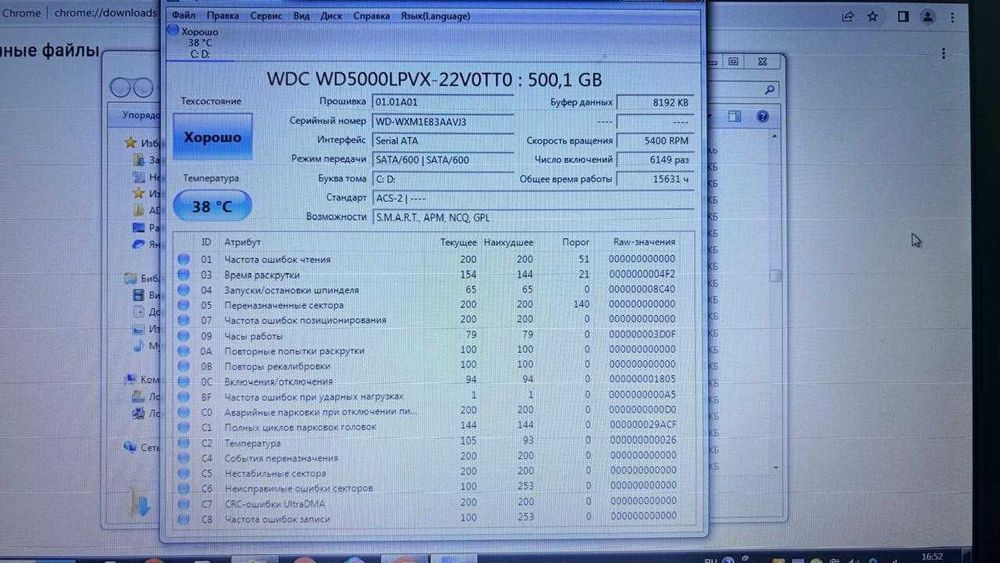Click the 38 °C temperature button
The height and width of the screenshot is (563, 1000).
click(x=212, y=206)
